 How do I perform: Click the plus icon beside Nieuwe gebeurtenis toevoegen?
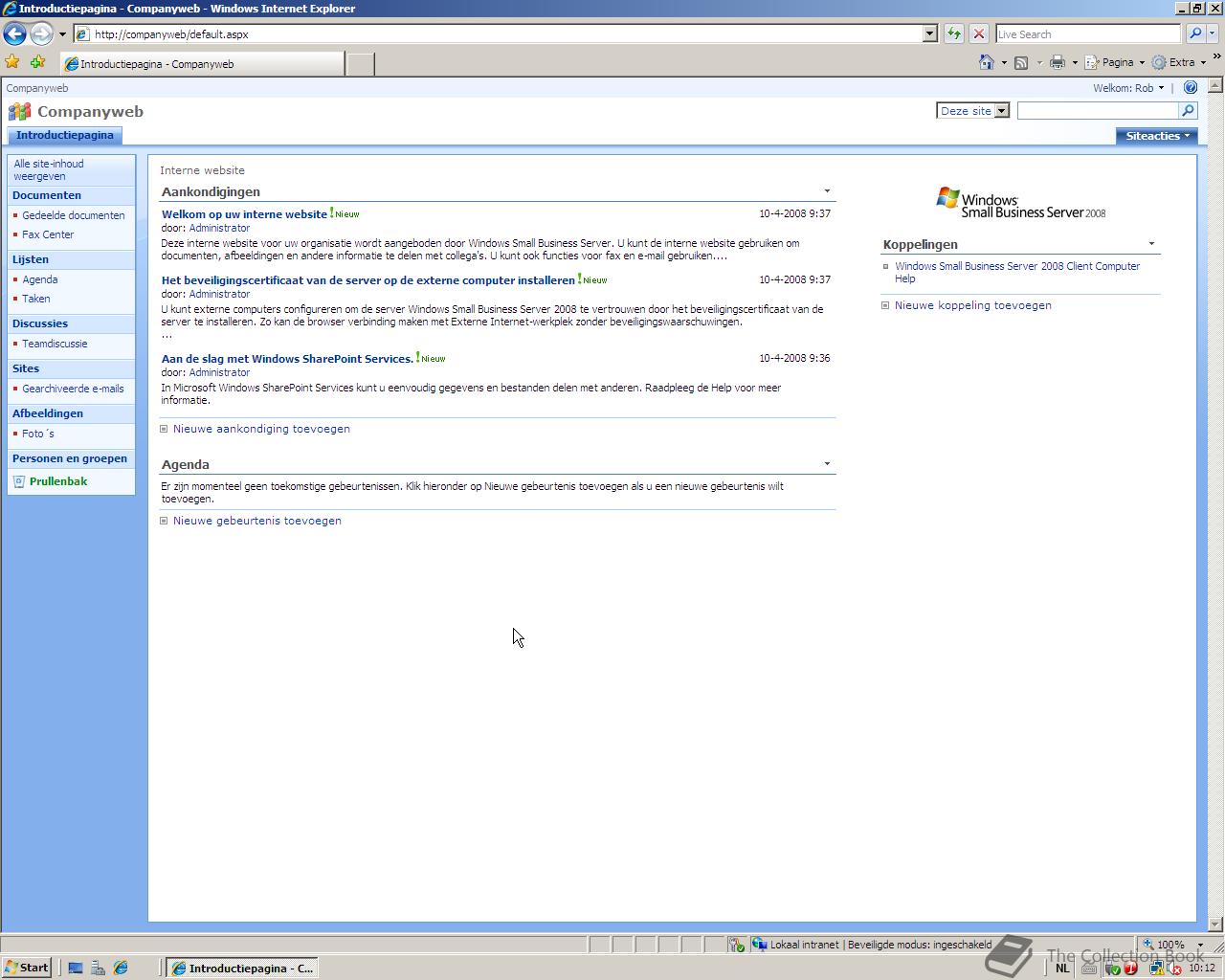[164, 521]
